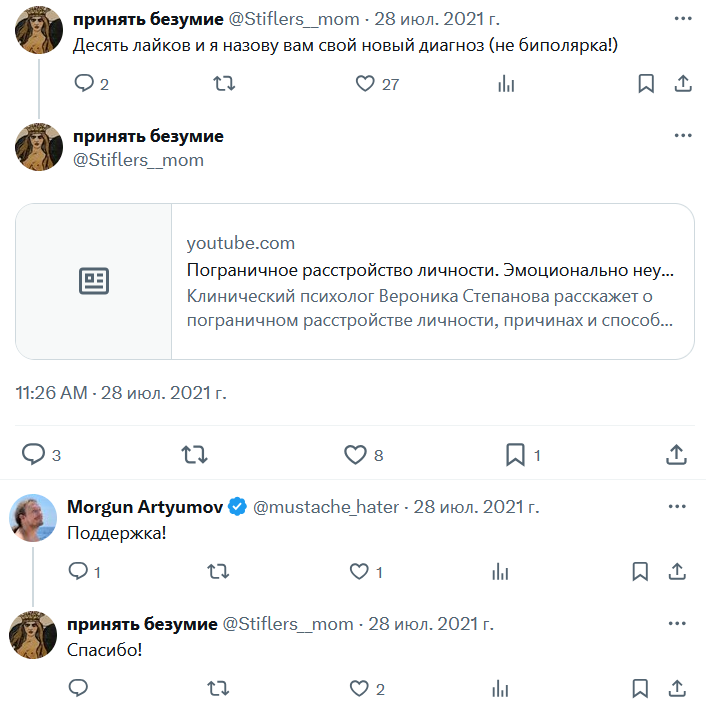Open more options for main YouTube-link tweet
Screen dimensions: 706x721
(x=683, y=136)
